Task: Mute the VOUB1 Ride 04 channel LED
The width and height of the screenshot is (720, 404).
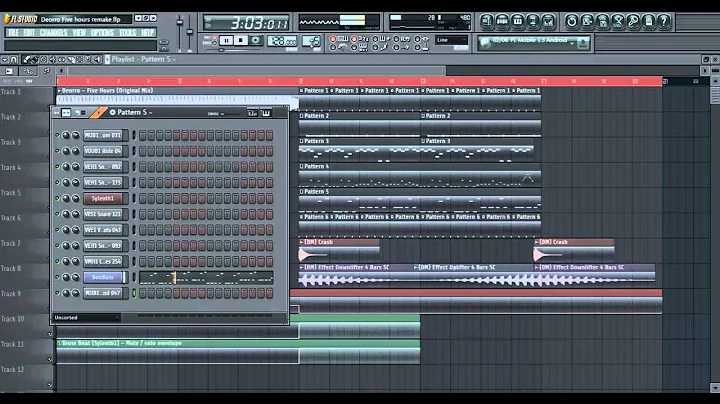Action: [57, 151]
